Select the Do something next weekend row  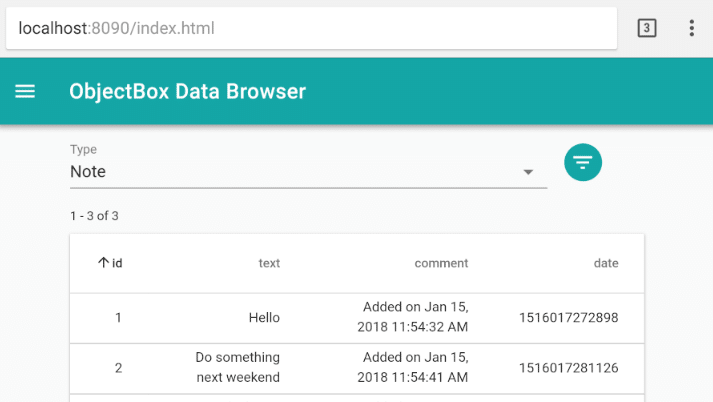pos(357,368)
